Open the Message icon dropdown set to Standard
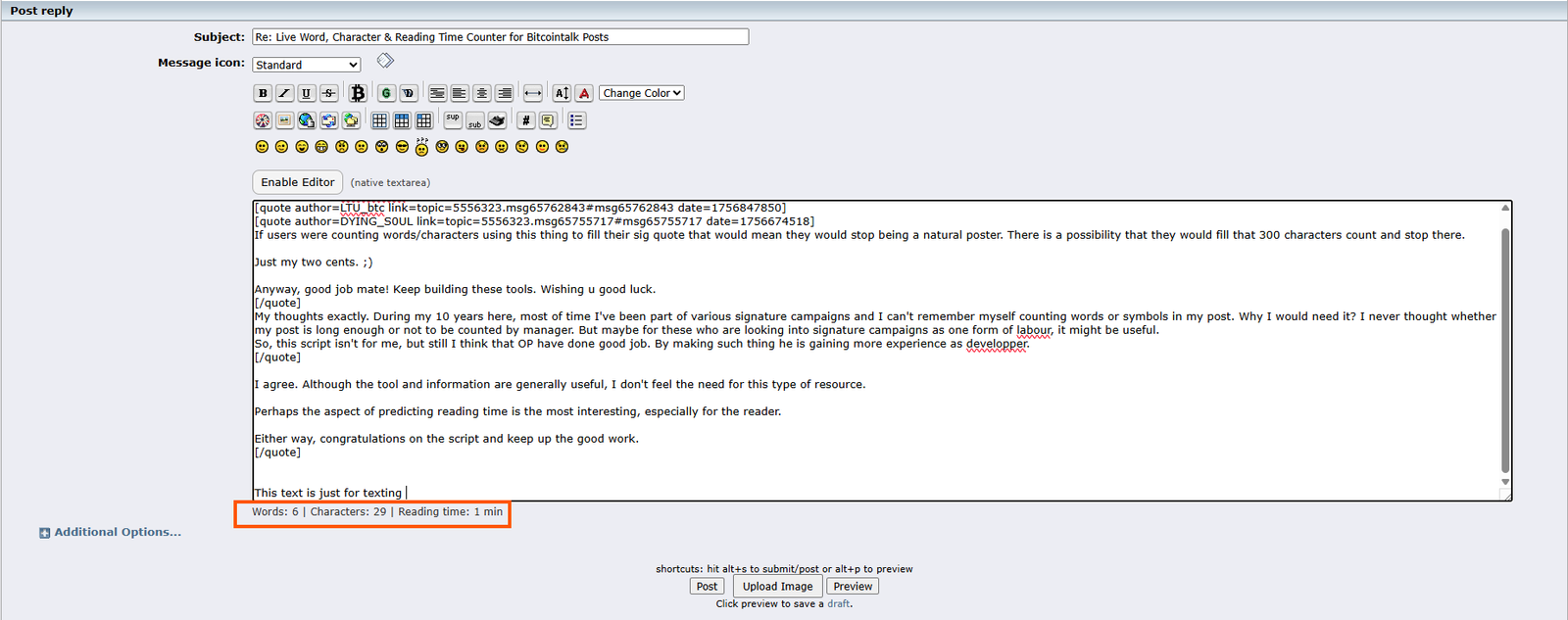The width and height of the screenshot is (1568, 620). (307, 65)
